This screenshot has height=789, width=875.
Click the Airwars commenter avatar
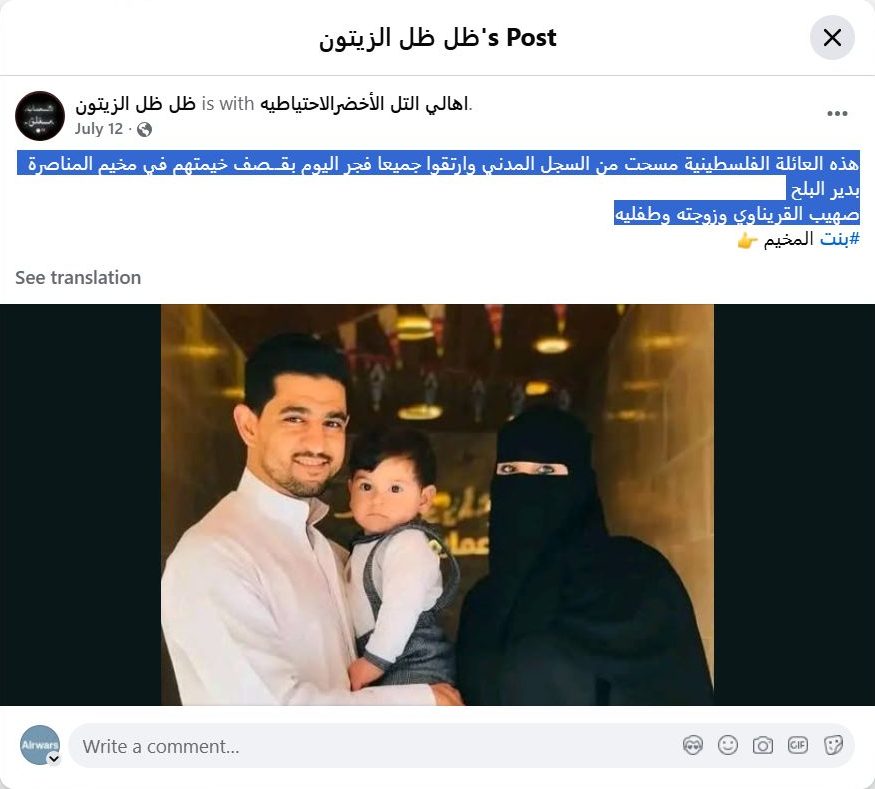point(40,745)
